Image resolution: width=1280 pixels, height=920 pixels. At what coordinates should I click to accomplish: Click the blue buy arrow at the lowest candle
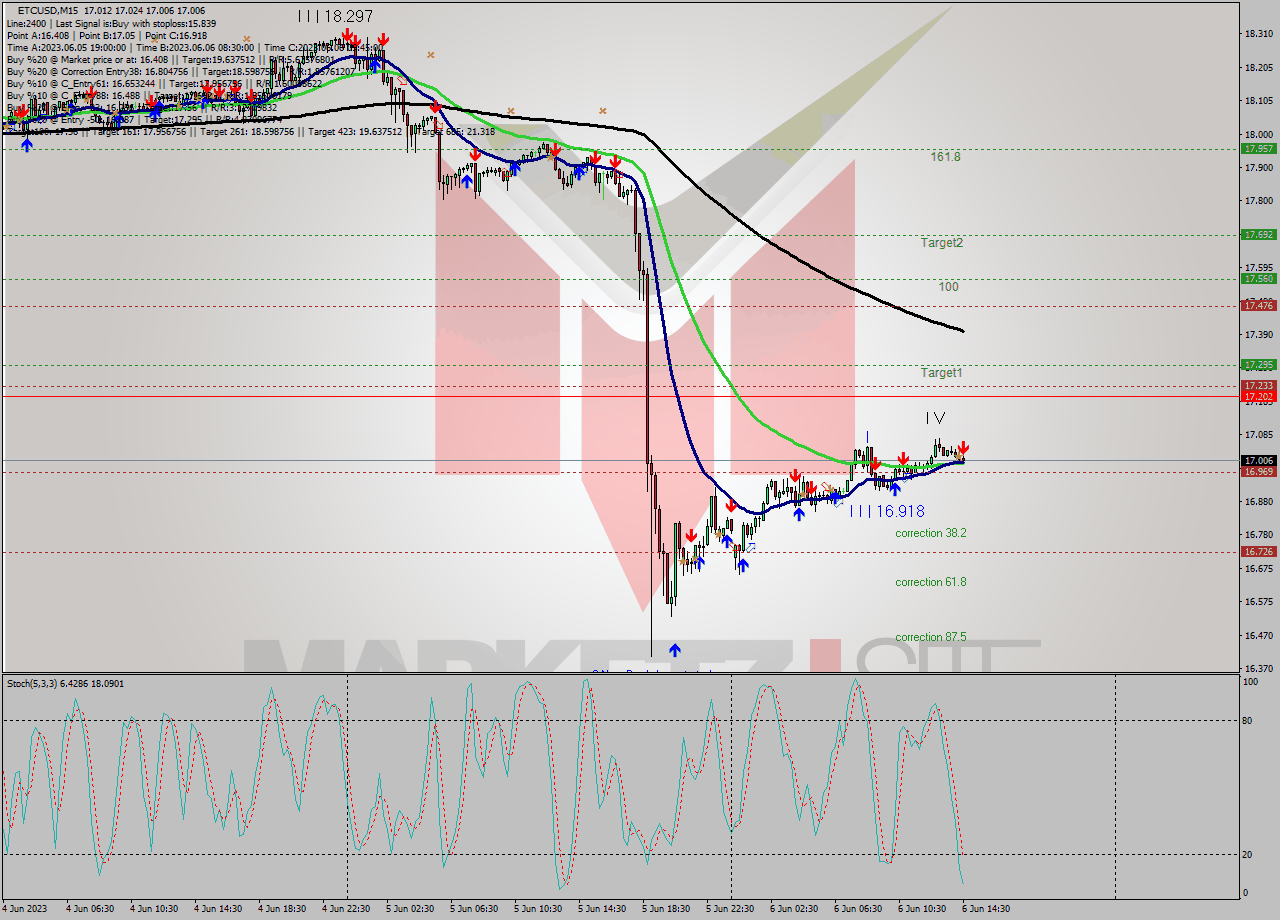pyautogui.click(x=675, y=649)
